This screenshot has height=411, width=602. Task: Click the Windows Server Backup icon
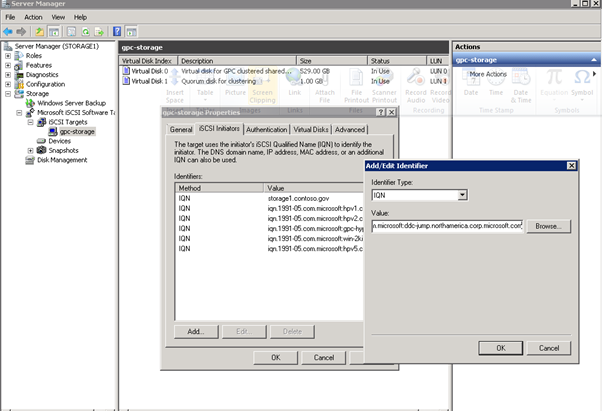[30, 103]
